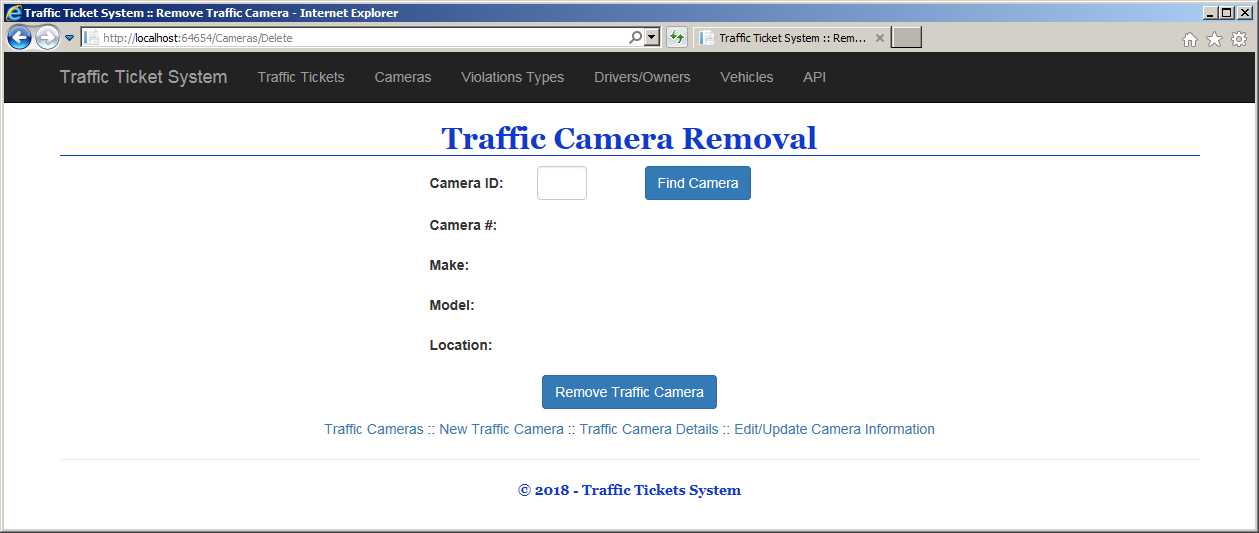The image size is (1259, 533).
Task: Open Traffic Tickets in navigation bar
Action: point(301,77)
